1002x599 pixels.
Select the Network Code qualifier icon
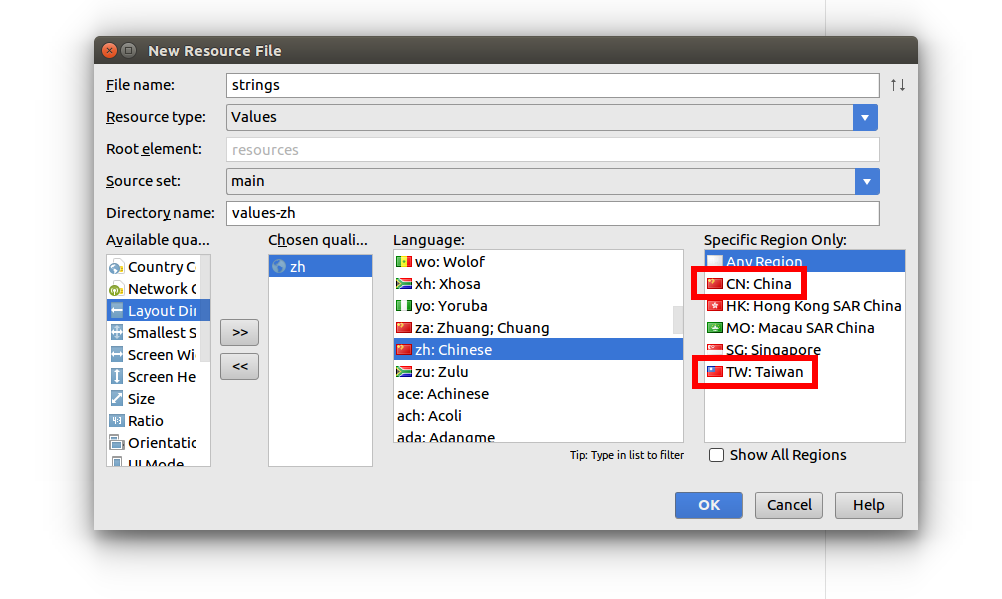(116, 289)
